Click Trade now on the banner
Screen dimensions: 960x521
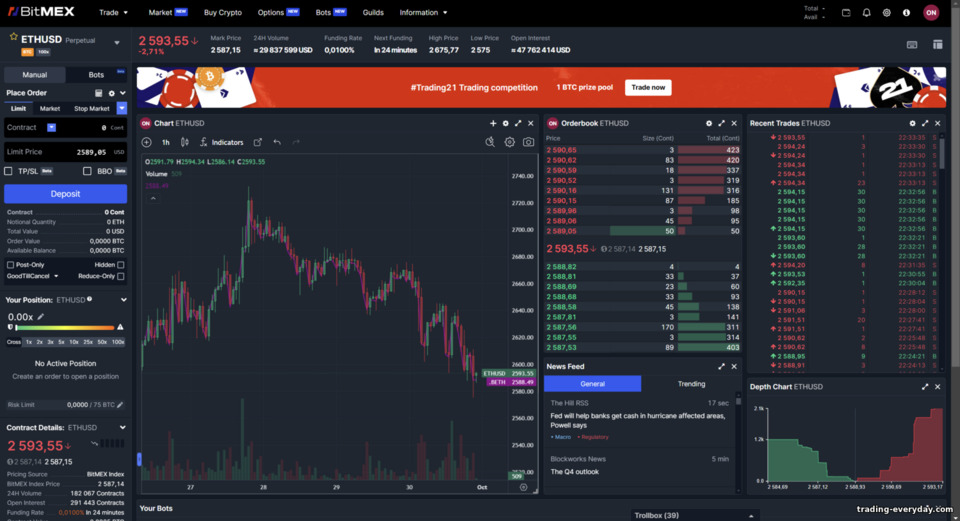(648, 88)
